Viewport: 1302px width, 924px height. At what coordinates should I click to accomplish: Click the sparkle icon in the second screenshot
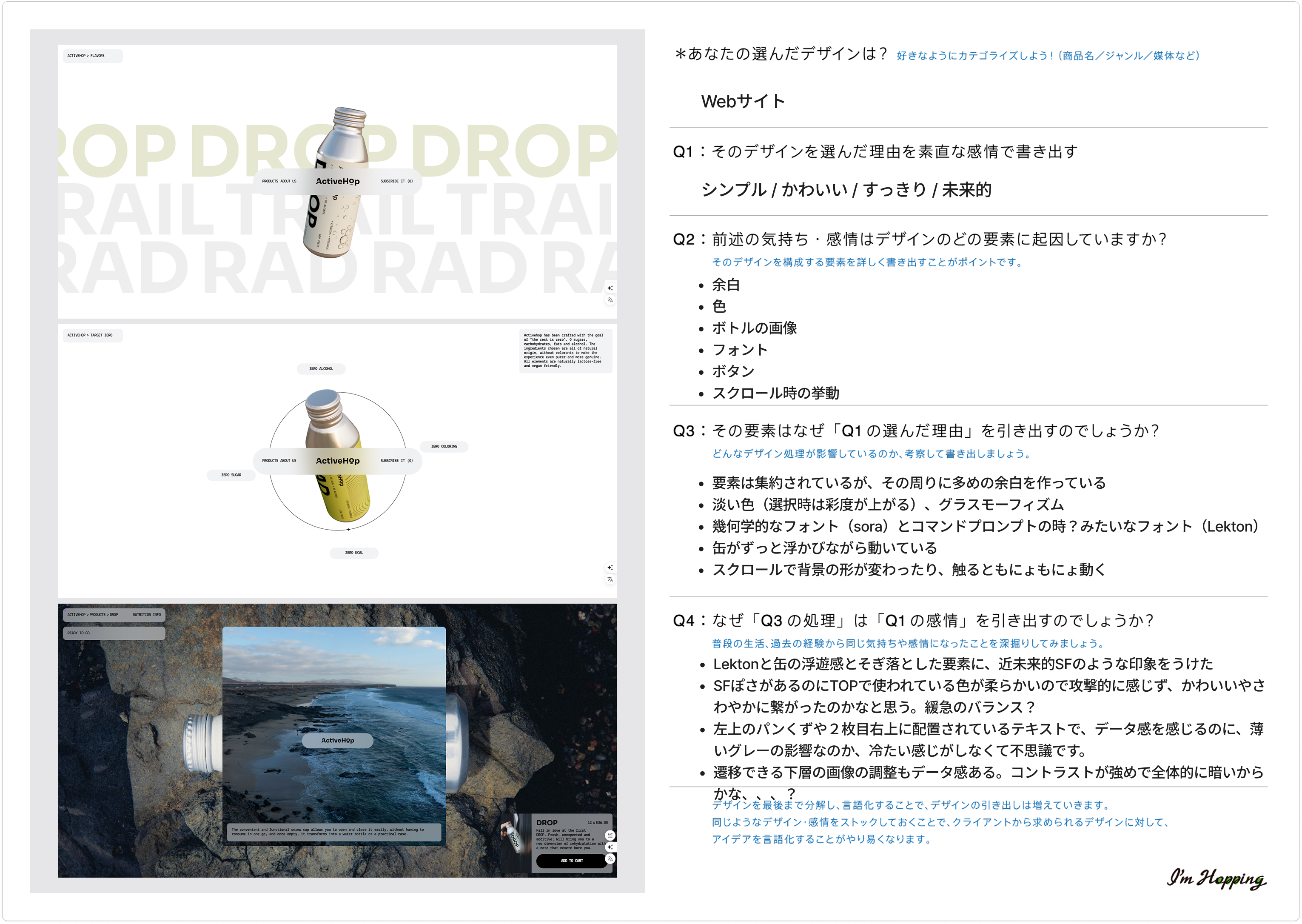610,567
